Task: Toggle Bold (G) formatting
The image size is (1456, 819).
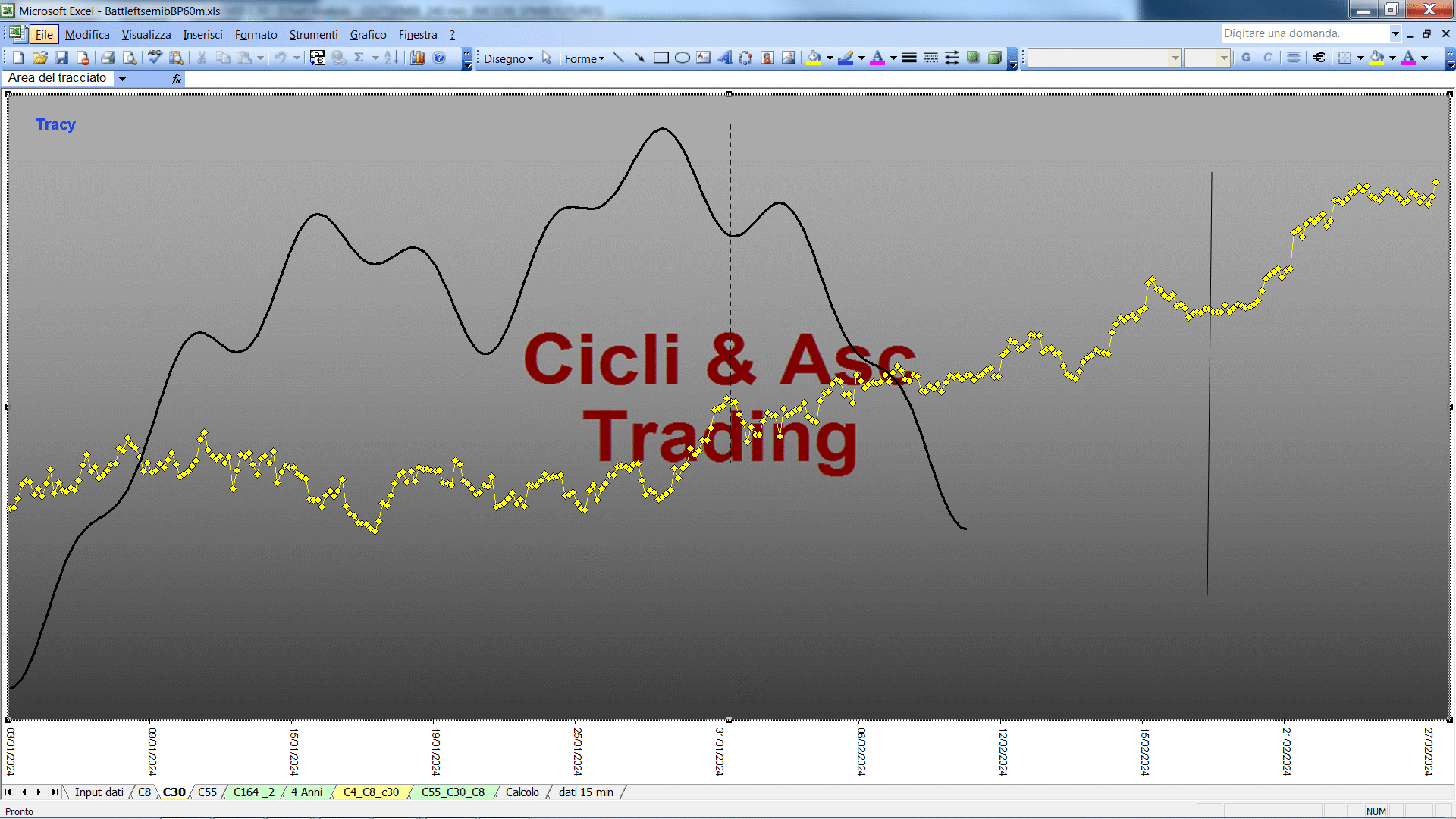Action: pos(1246,58)
